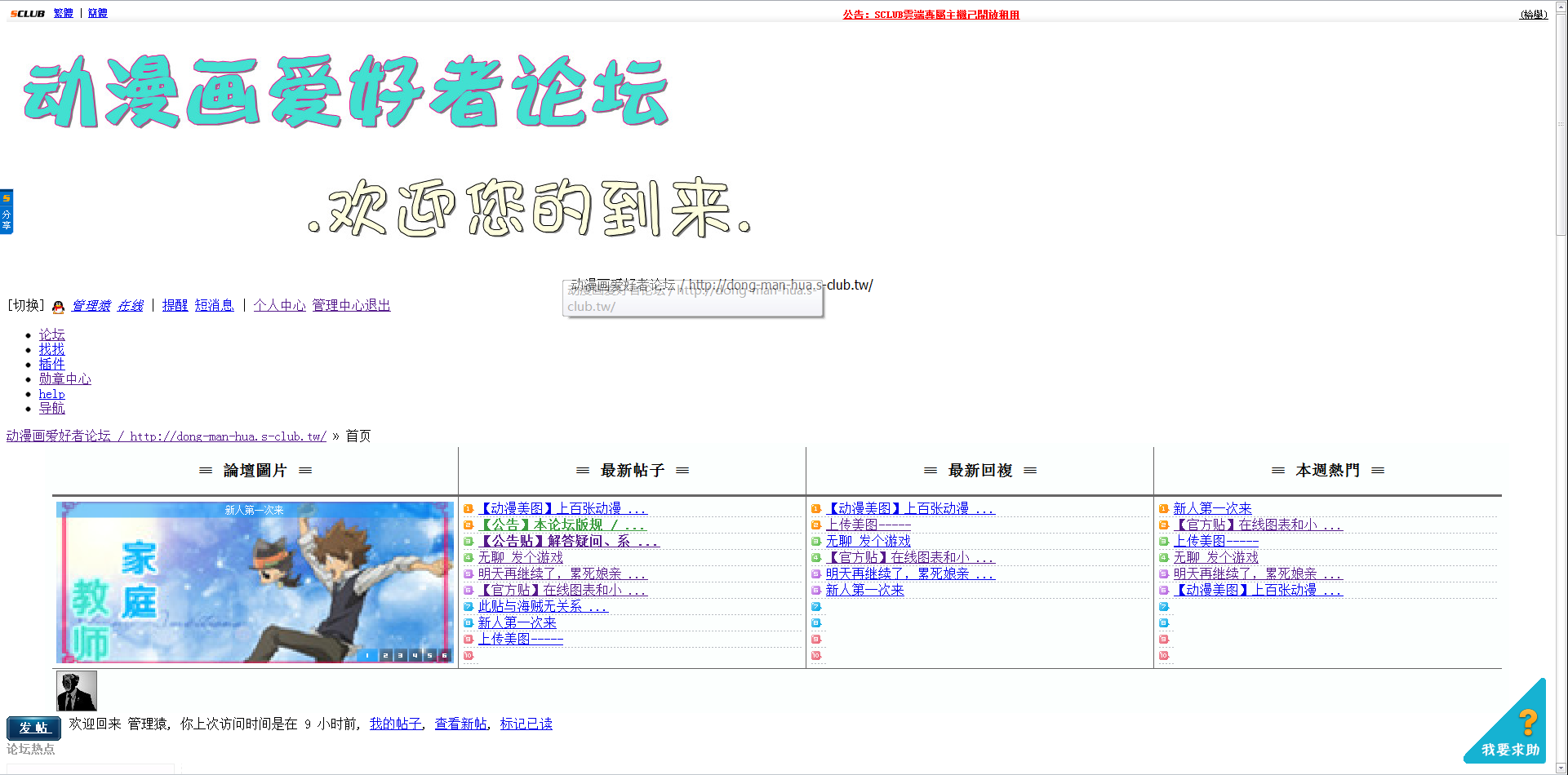Open 无聊 发个游戏 in 最新帖子
Viewport: 1568px width, 775px height.
click(521, 557)
